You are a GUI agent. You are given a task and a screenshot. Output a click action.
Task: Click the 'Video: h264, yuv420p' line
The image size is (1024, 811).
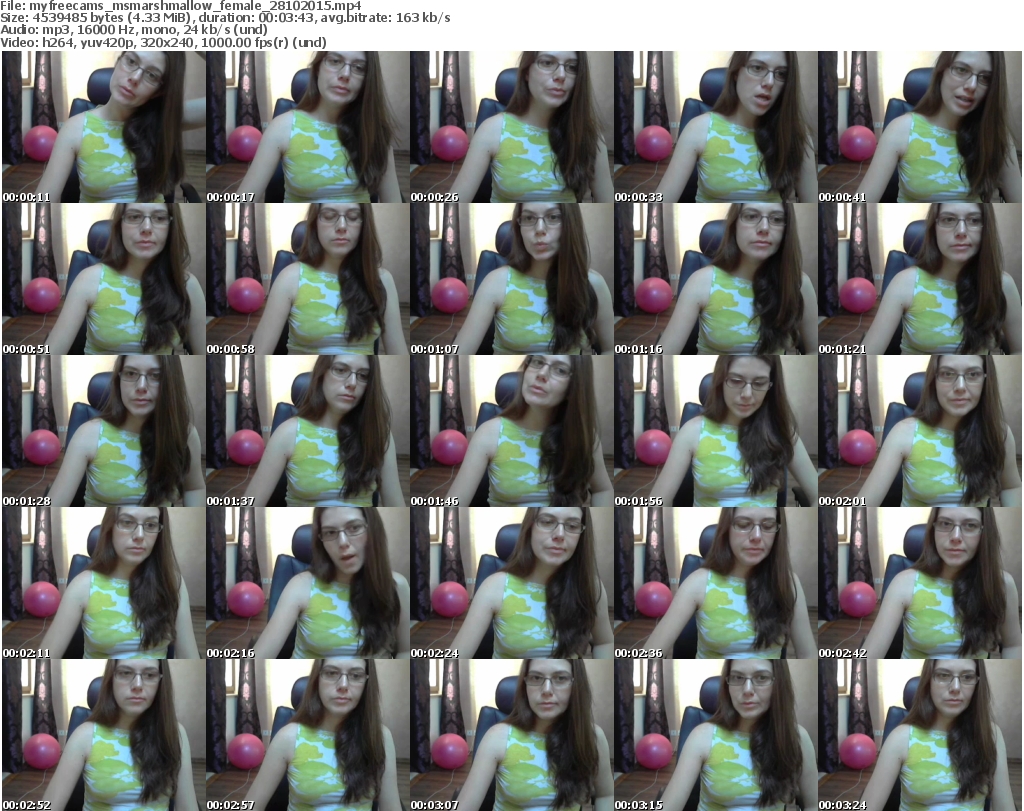(163, 42)
